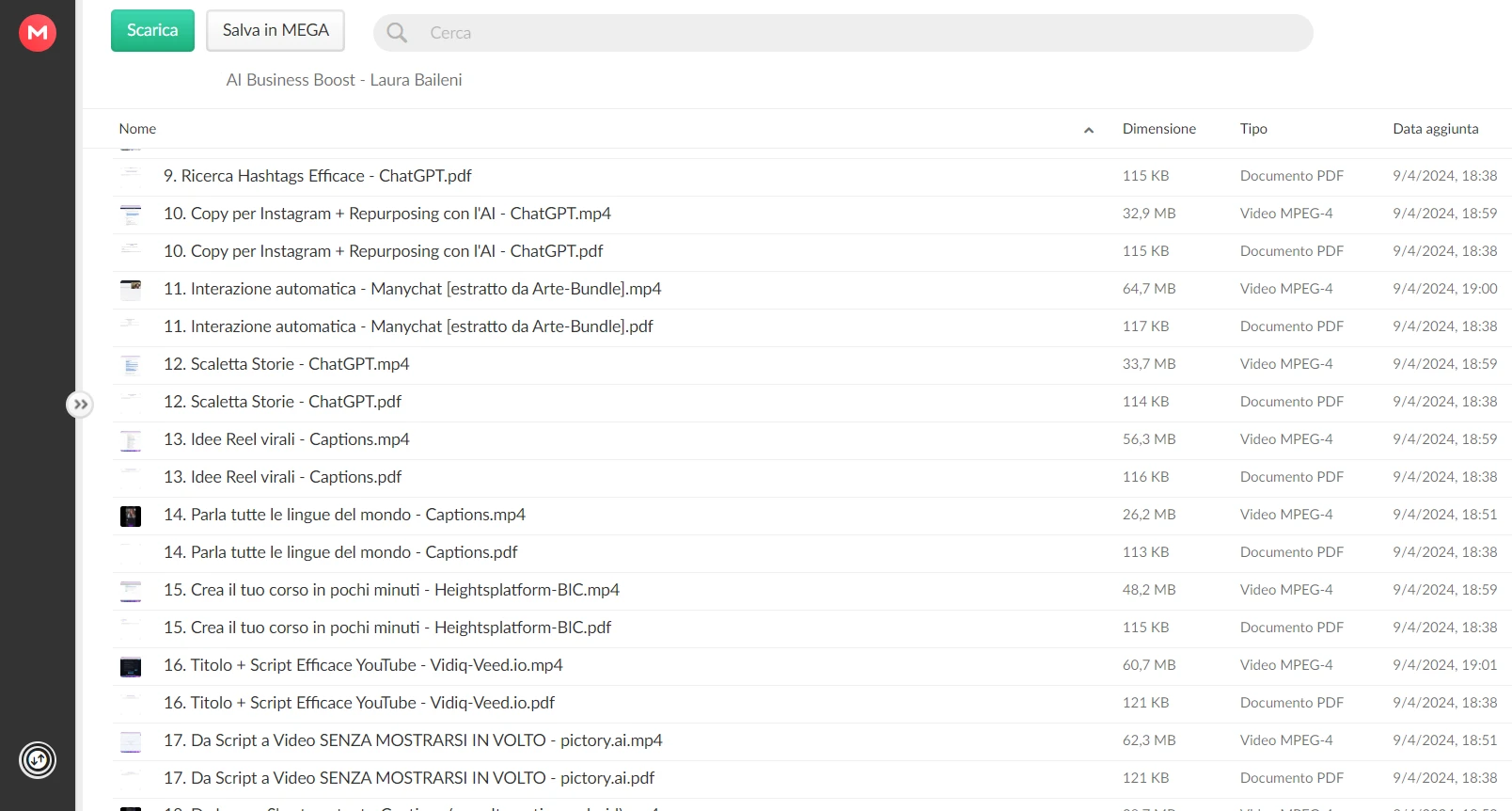Image resolution: width=1512 pixels, height=811 pixels.
Task: Click PDF icon of 16. Titolo + Script pdf
Action: tap(131, 704)
